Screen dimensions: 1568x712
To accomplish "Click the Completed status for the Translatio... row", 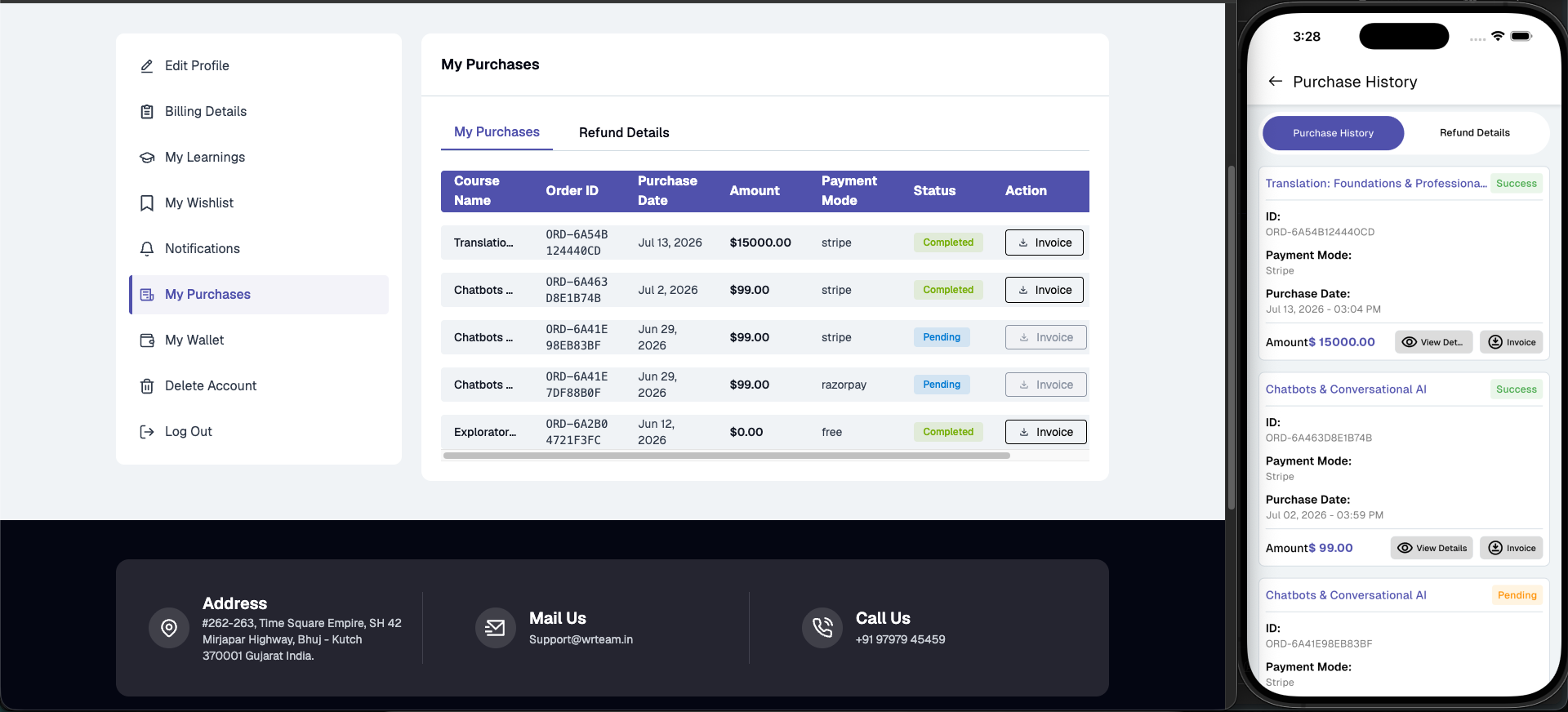I will (948, 243).
